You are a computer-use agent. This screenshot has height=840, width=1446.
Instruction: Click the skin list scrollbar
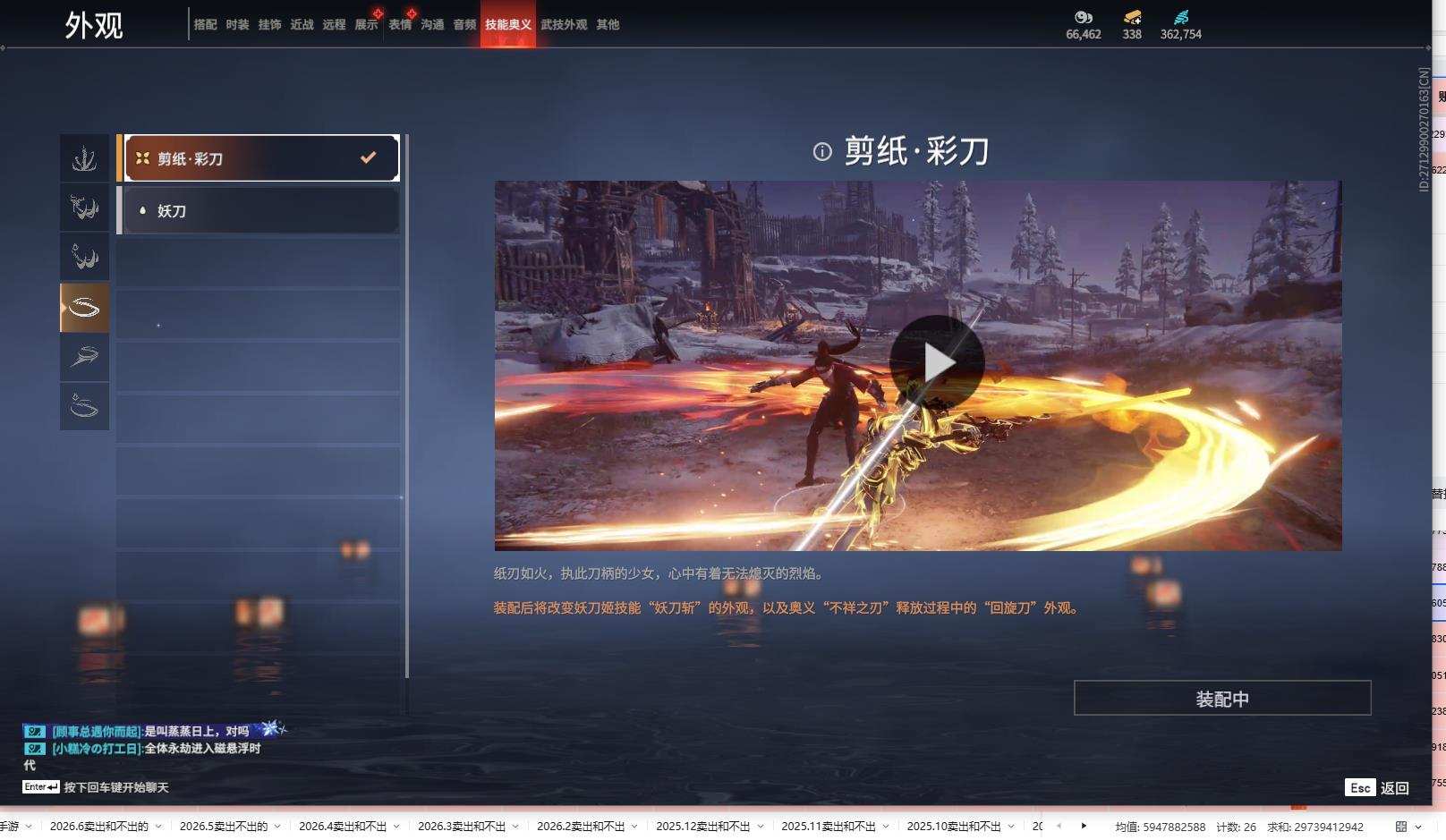click(x=407, y=406)
